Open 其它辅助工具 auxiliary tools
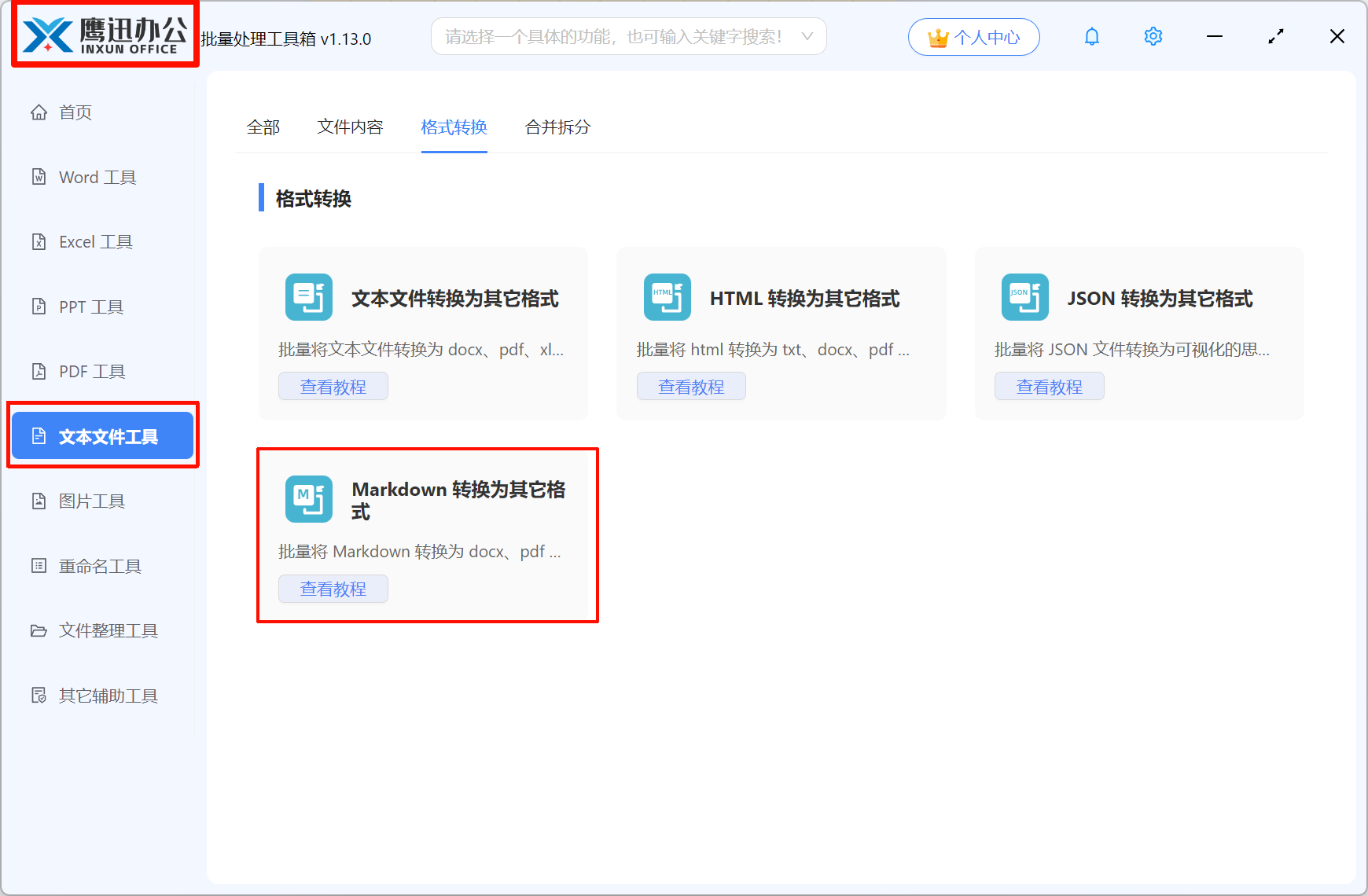1368x896 pixels. (x=107, y=695)
